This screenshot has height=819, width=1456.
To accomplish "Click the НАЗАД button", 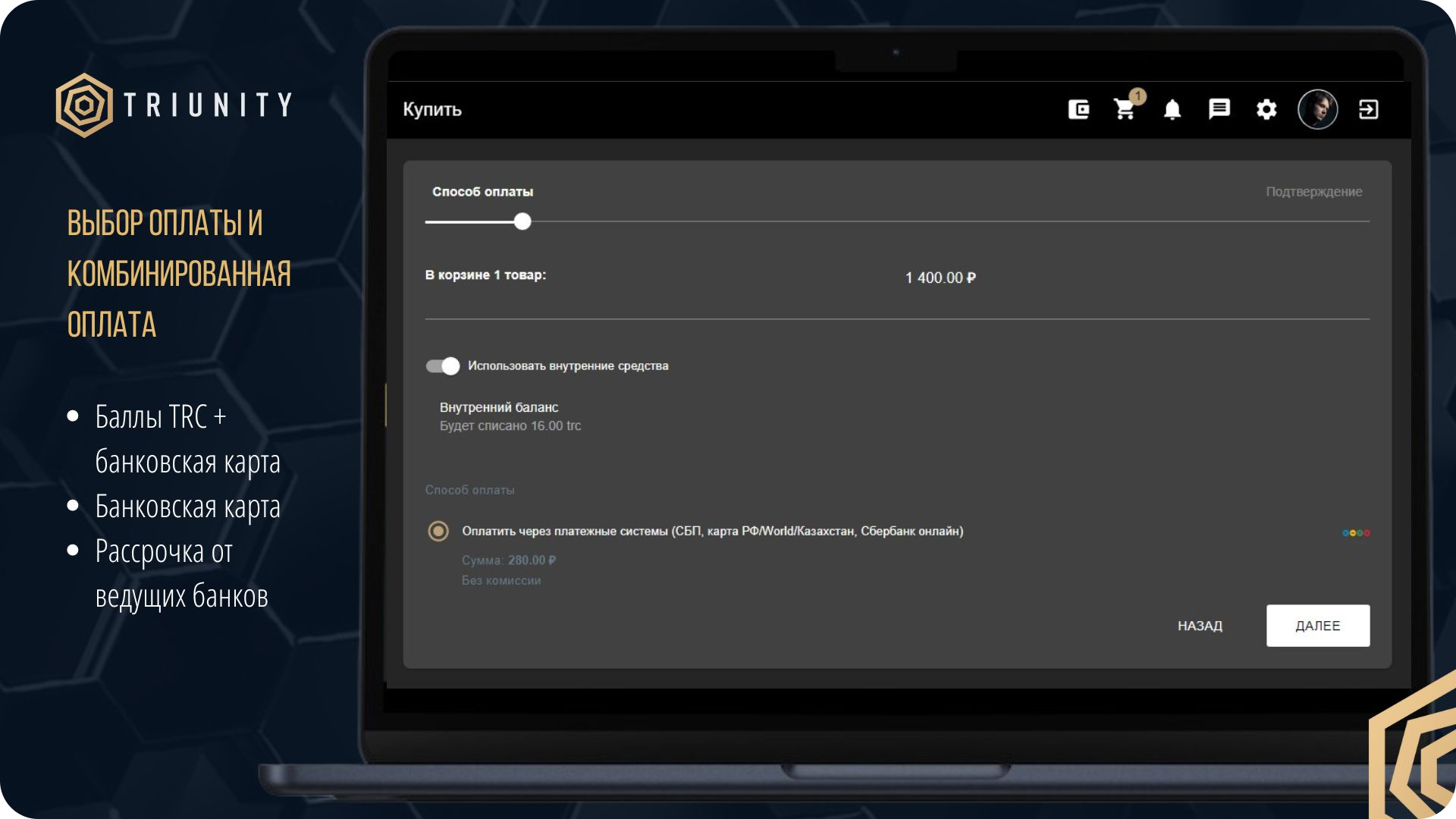I will pyautogui.click(x=1200, y=626).
